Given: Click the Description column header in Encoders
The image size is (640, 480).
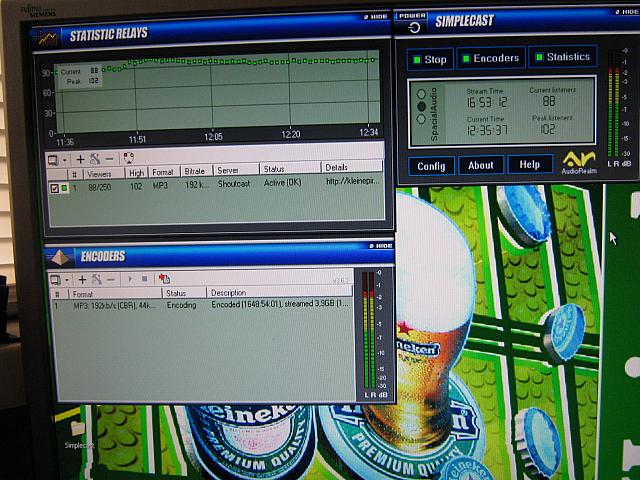Looking at the screenshot, I should coord(280,292).
